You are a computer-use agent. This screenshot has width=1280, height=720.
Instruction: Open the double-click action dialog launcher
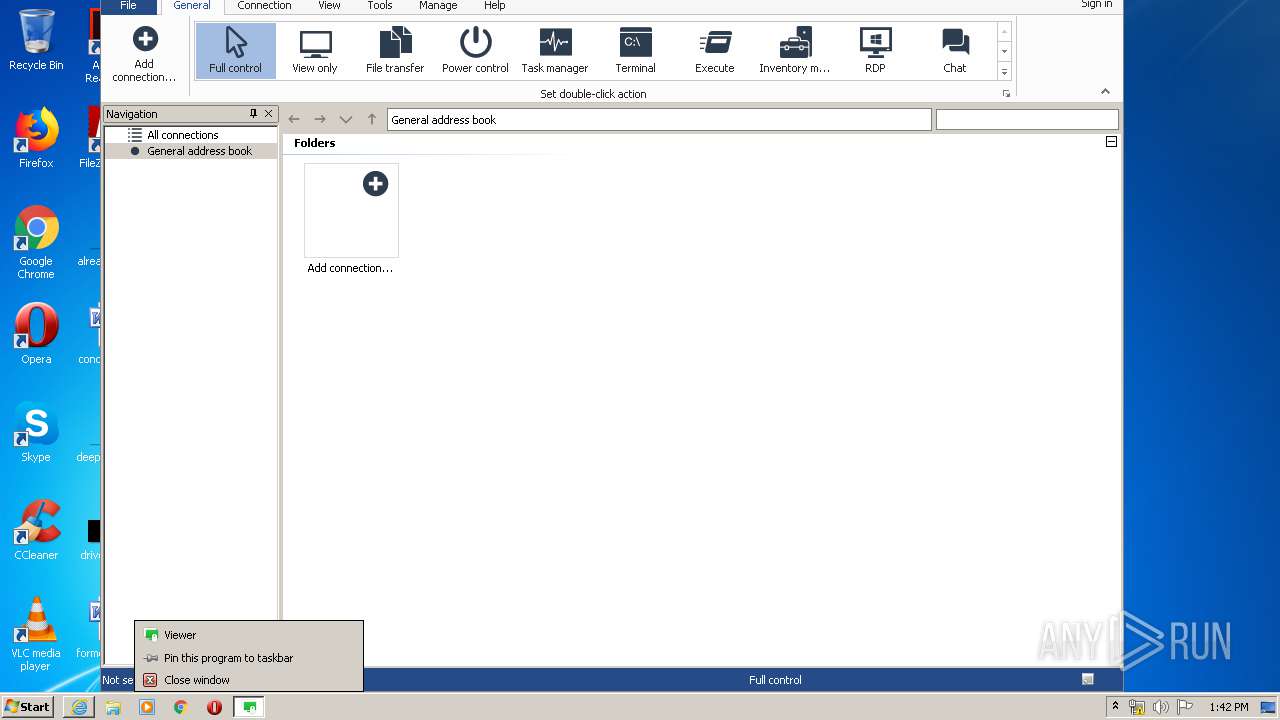pyautogui.click(x=1006, y=94)
